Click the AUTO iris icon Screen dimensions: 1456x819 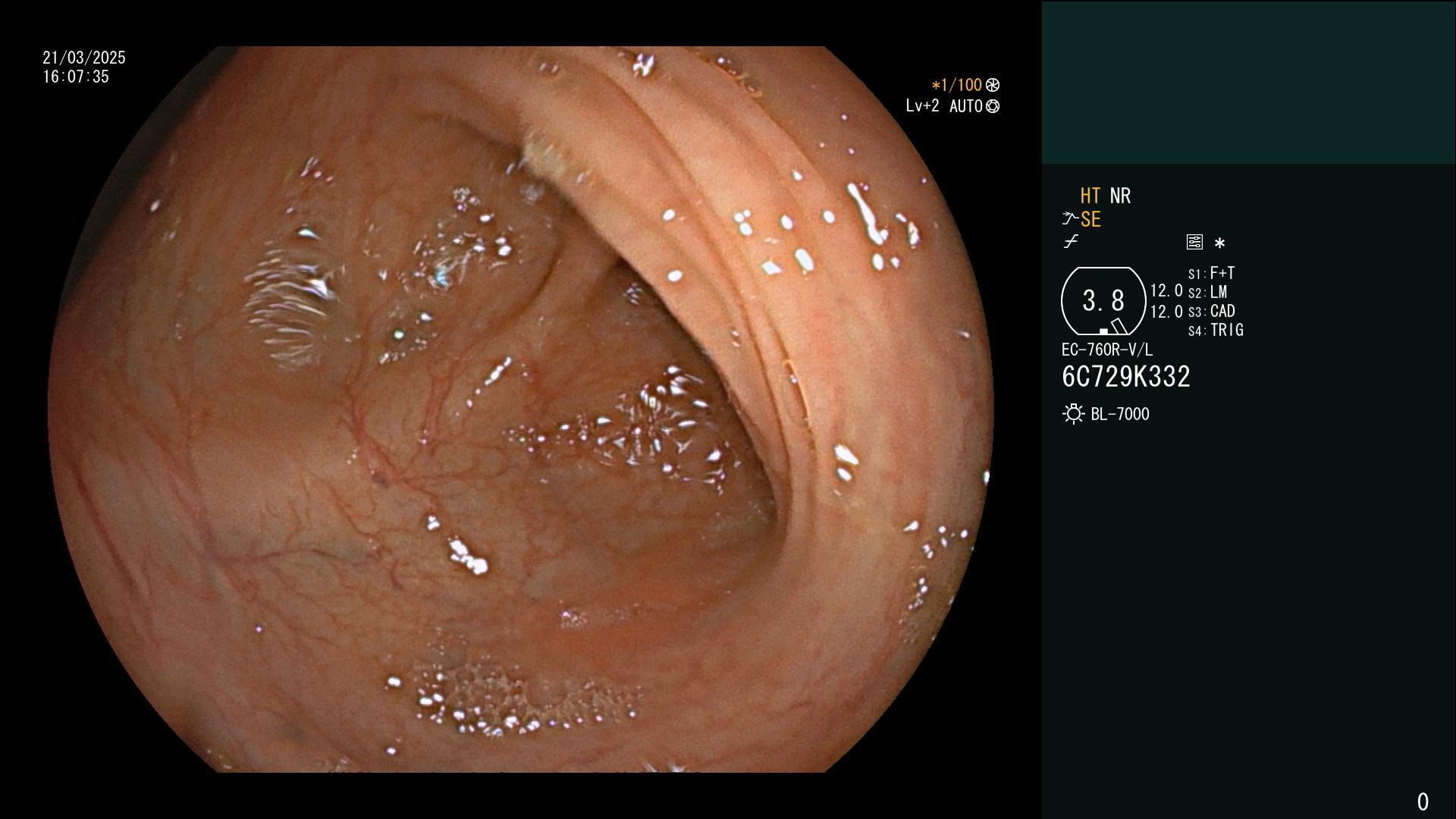point(992,106)
